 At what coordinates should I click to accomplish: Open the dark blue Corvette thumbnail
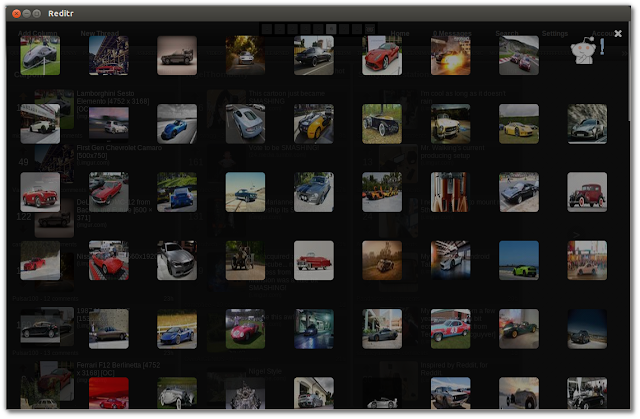tap(519, 192)
